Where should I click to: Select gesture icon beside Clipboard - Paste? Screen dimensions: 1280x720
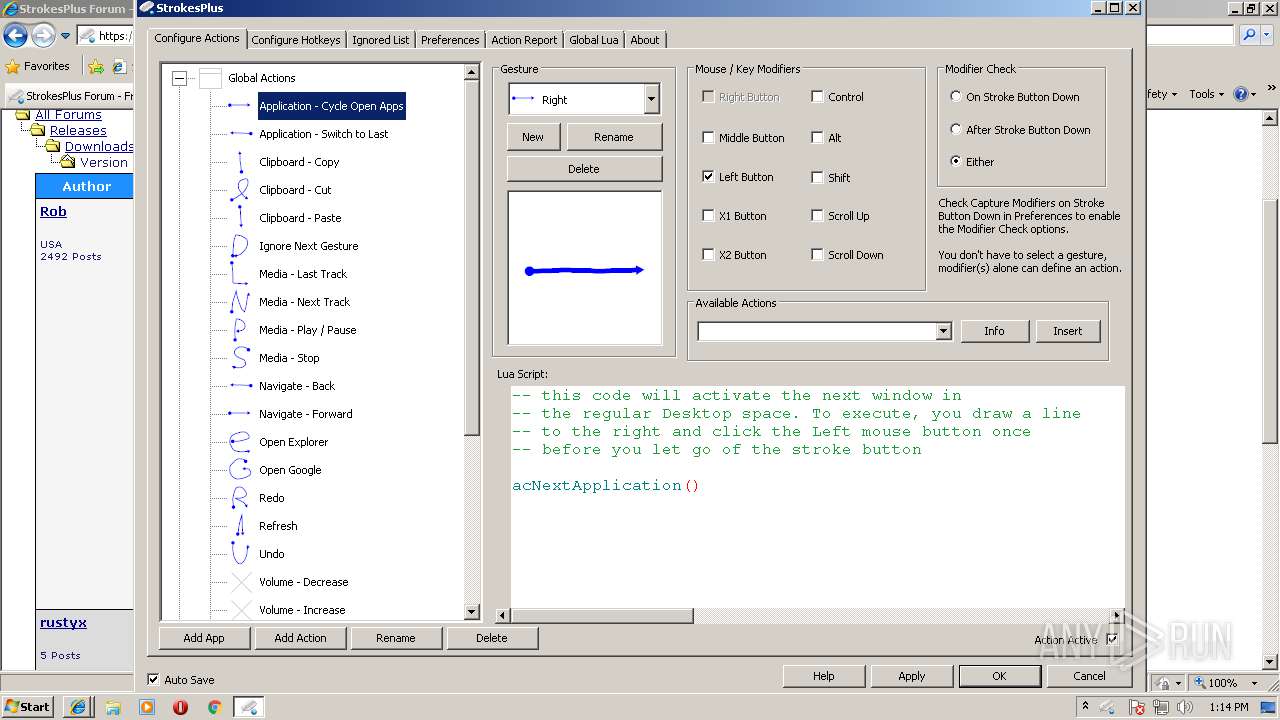[240, 218]
